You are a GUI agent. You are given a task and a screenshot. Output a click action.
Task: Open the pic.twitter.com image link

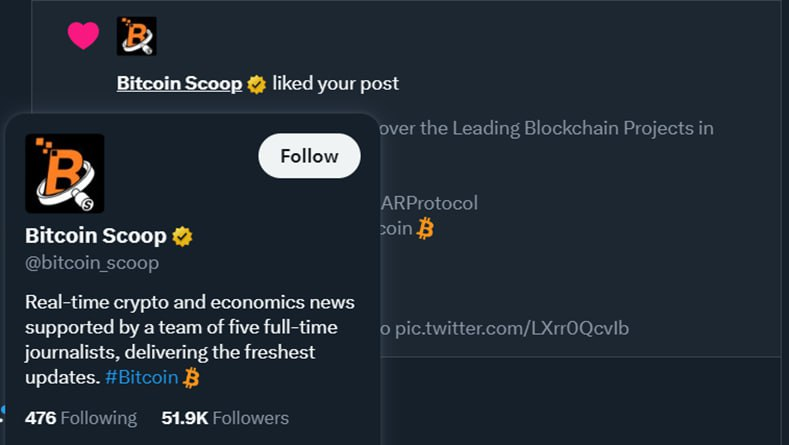(512, 328)
